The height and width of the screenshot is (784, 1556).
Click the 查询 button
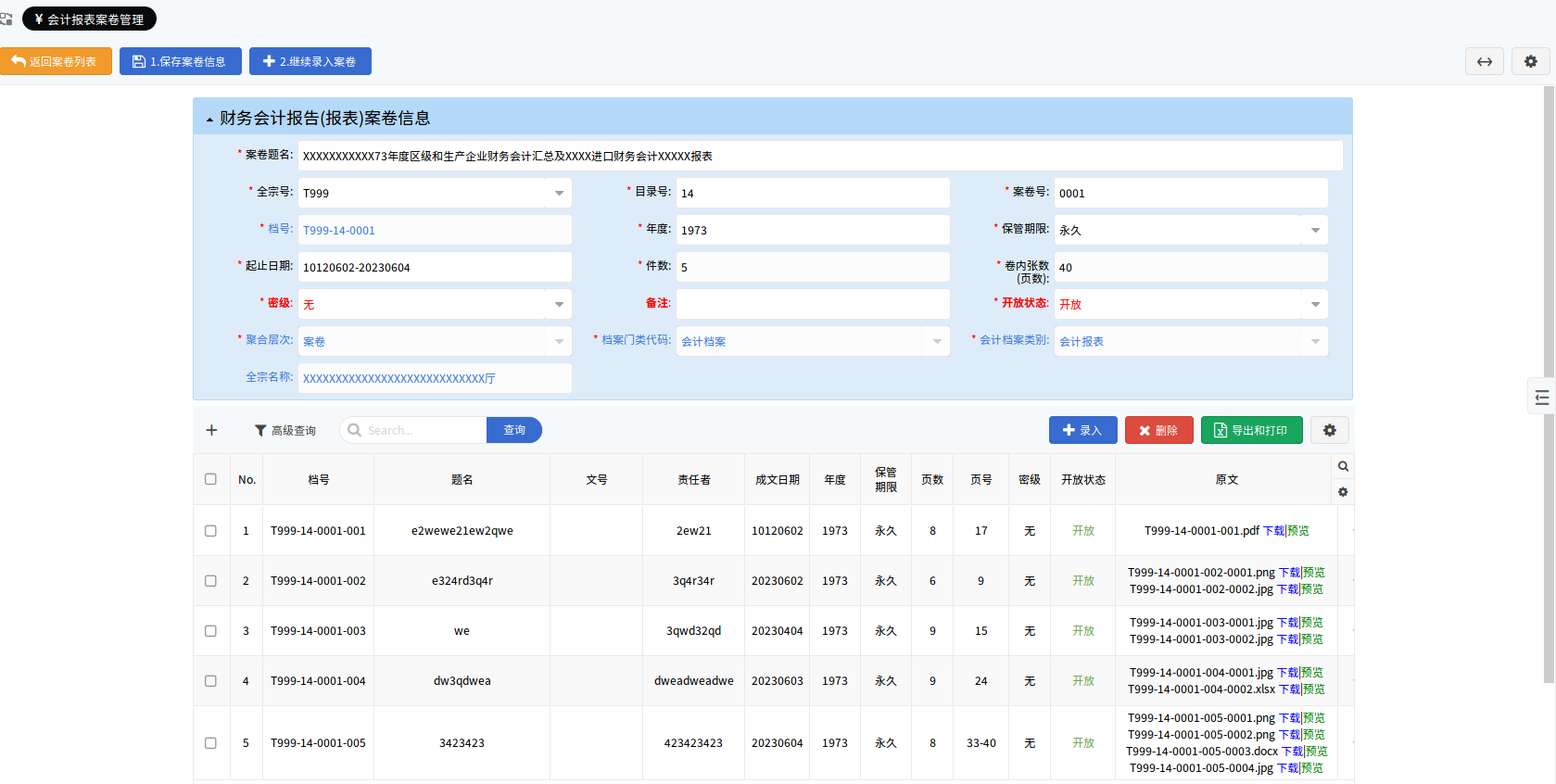(514, 430)
